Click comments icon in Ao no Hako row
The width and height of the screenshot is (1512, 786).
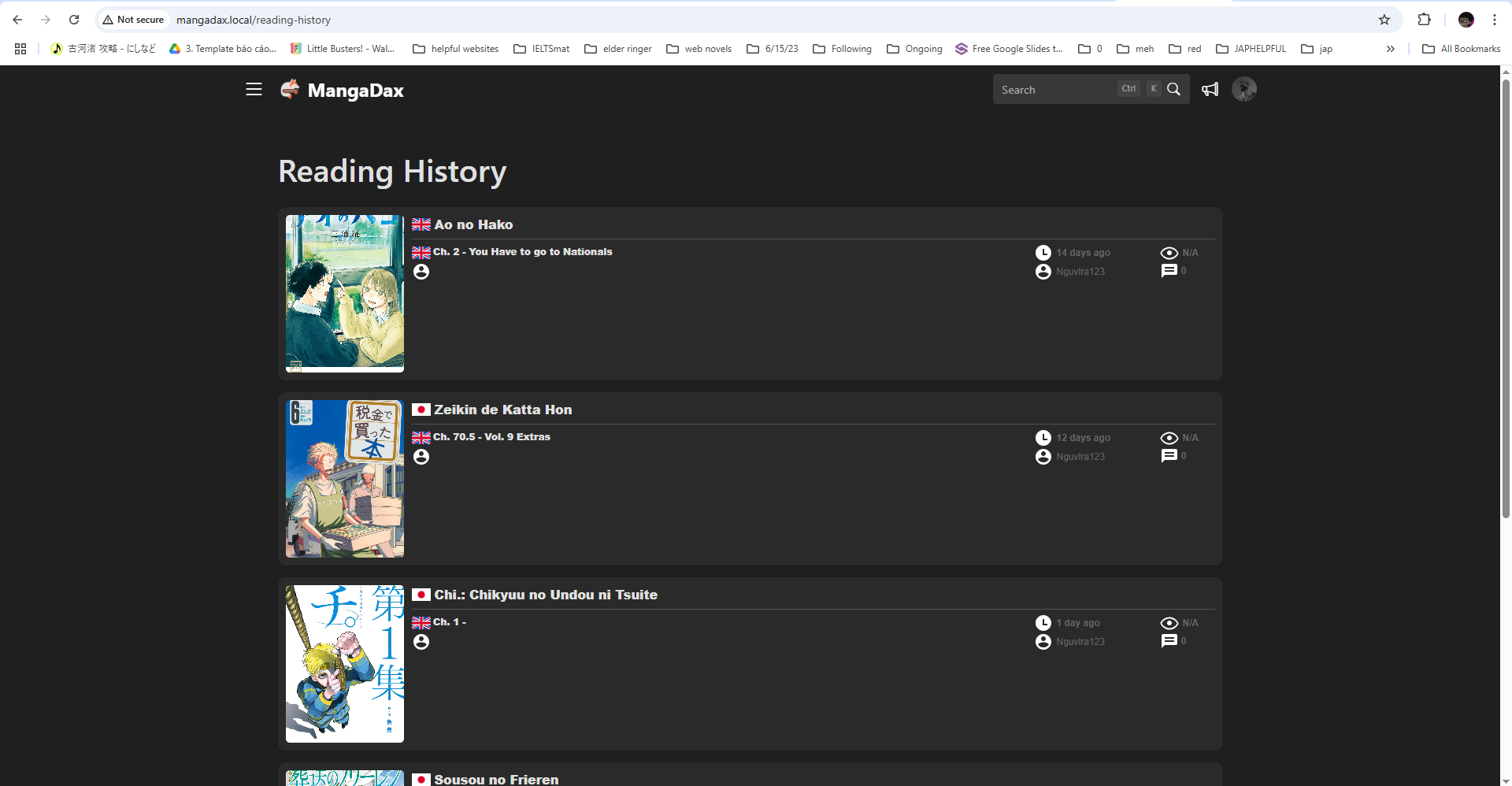tap(1169, 271)
